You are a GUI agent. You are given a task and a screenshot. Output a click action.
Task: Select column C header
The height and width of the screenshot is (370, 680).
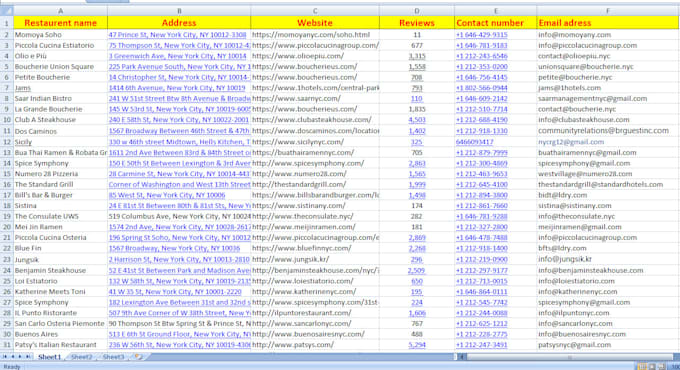[314, 11]
